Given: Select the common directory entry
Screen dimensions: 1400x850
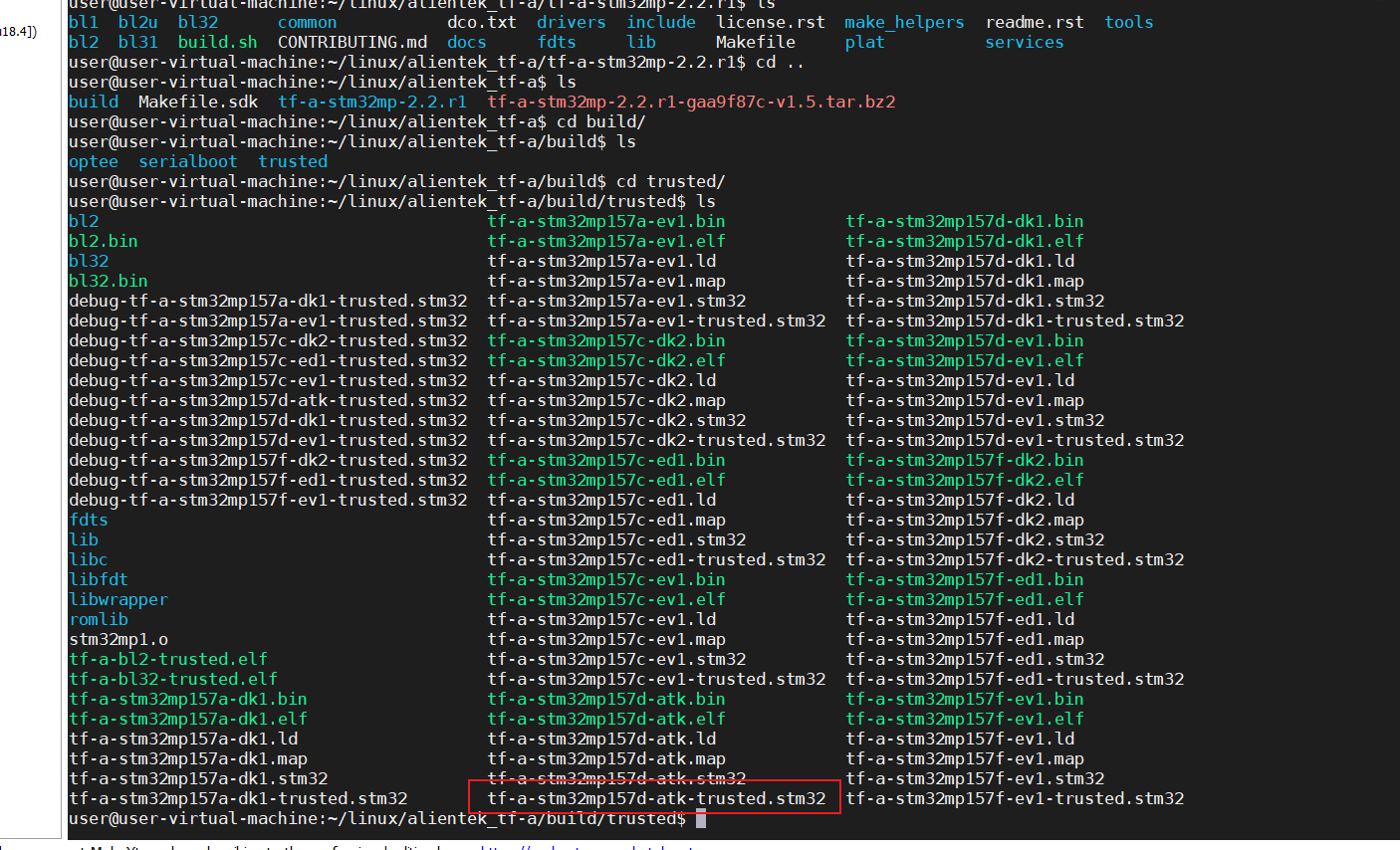Looking at the screenshot, I should [x=308, y=22].
